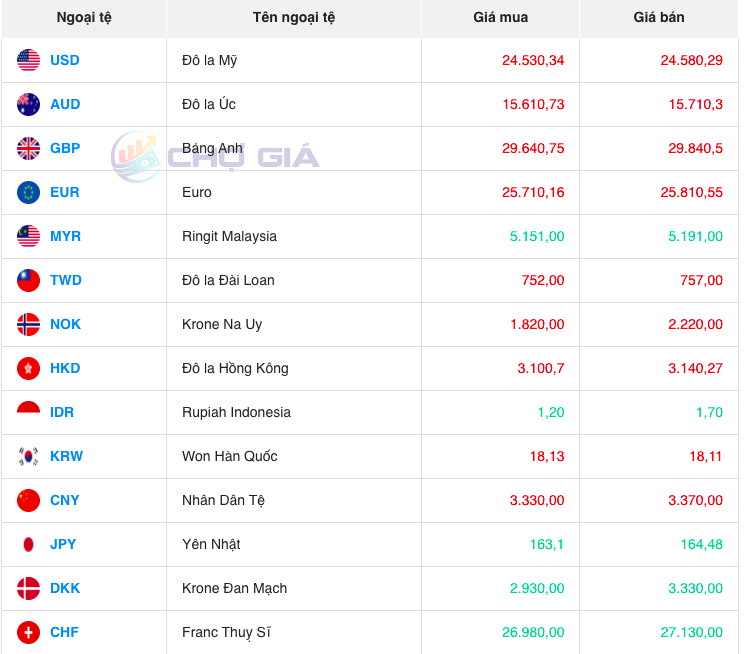Click the Australian flag icon
Viewport: 744px width, 654px height.
(x=28, y=104)
